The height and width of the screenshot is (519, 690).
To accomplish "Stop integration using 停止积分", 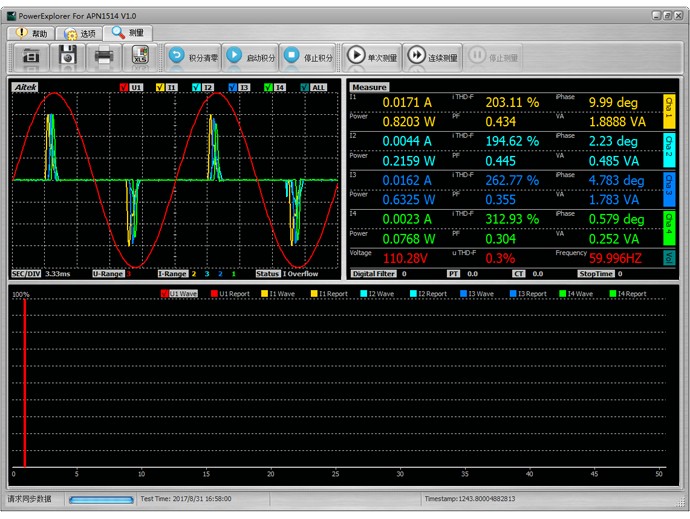I will click(308, 57).
